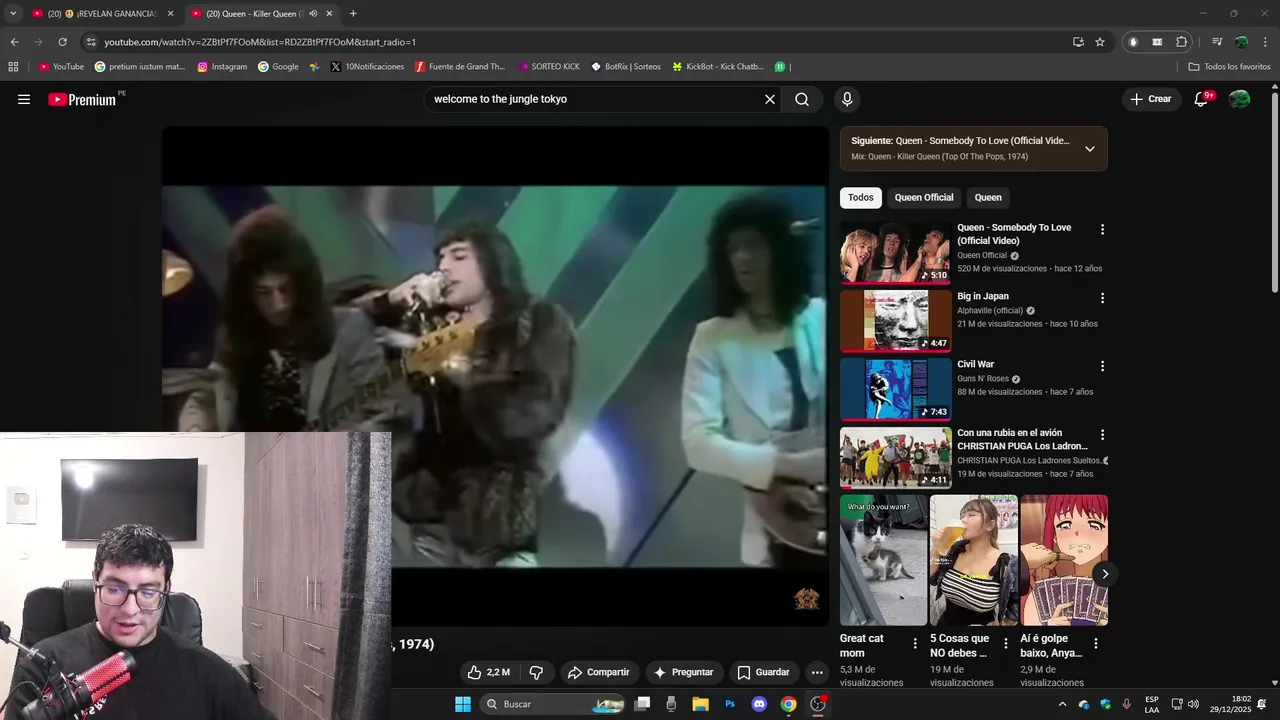Open options for Somebody To Love video
This screenshot has width=1280, height=720.
1102,229
